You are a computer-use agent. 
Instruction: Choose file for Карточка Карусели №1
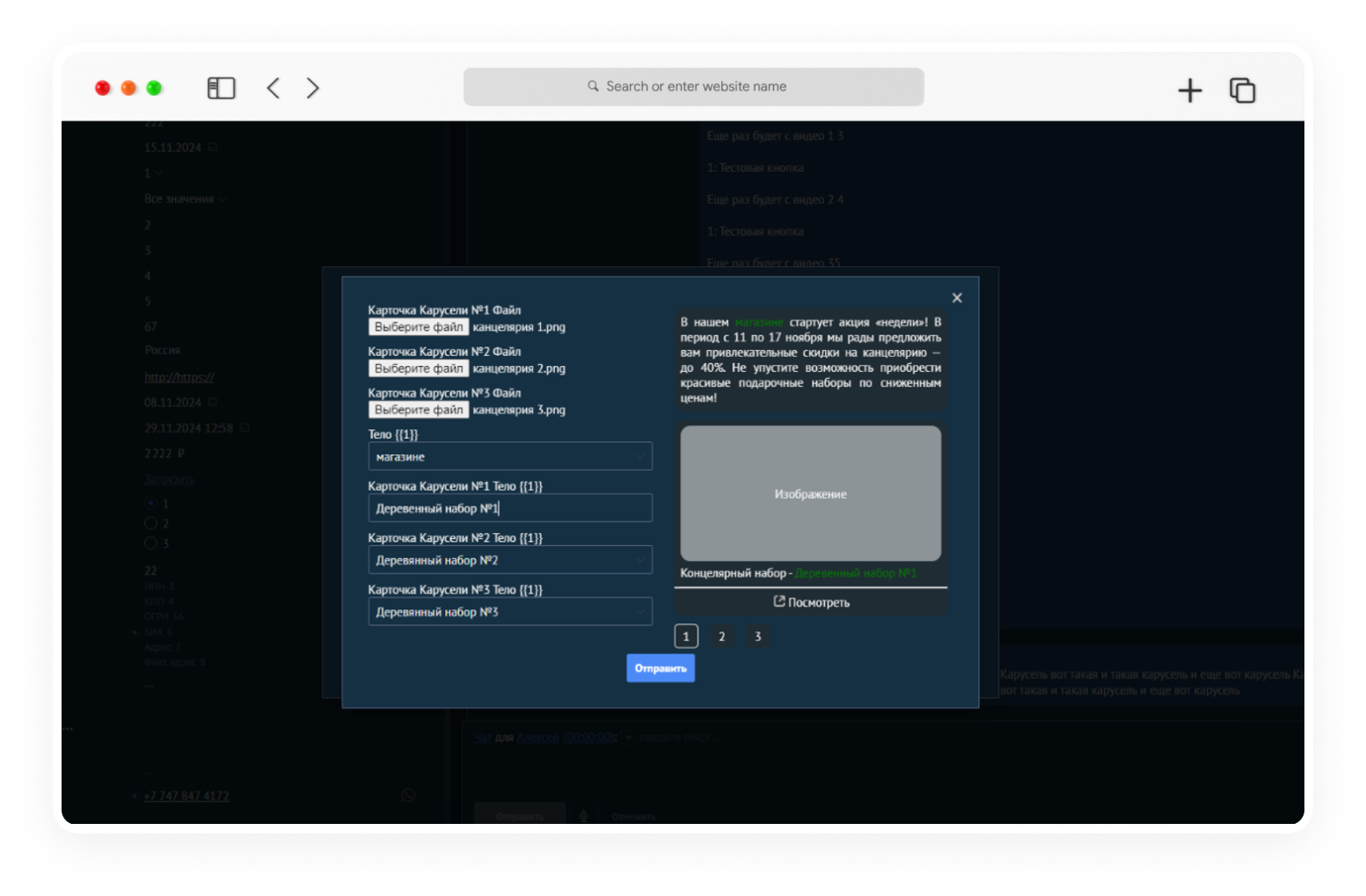tap(419, 327)
